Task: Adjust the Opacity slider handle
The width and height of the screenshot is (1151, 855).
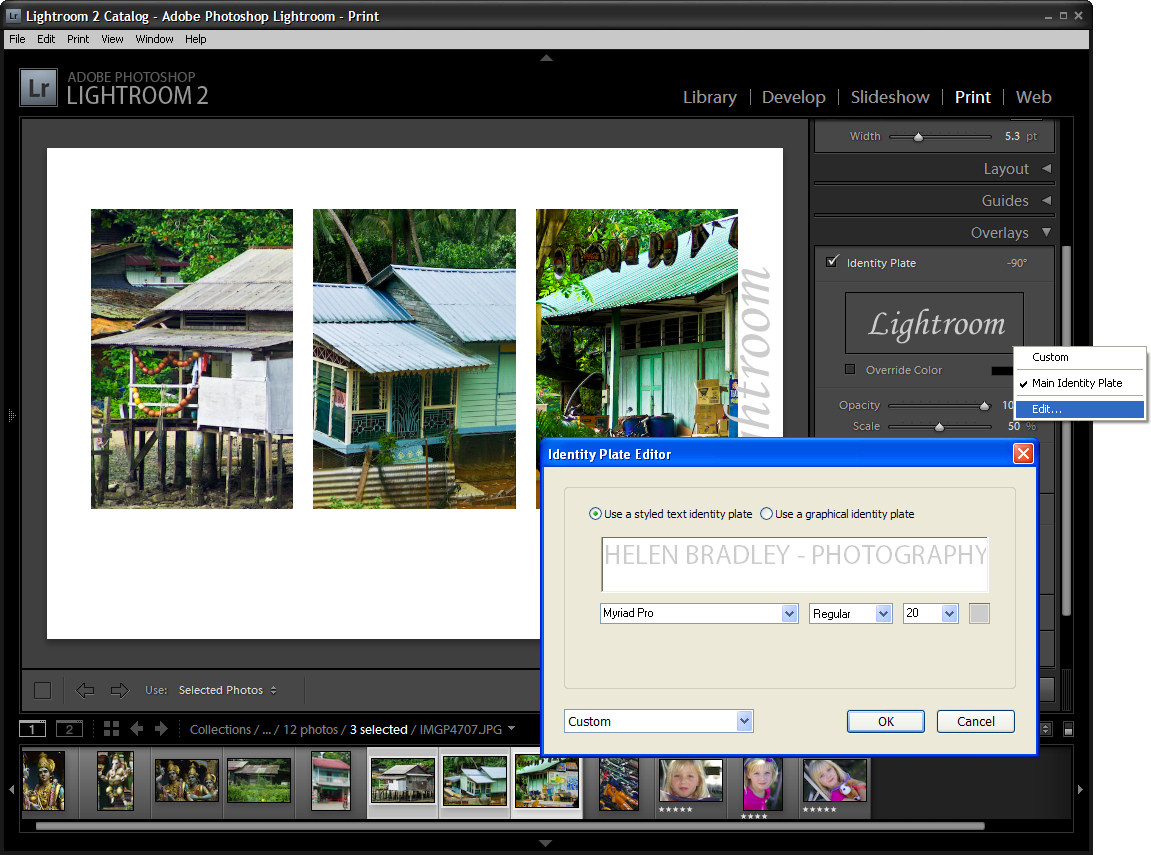Action: point(984,405)
